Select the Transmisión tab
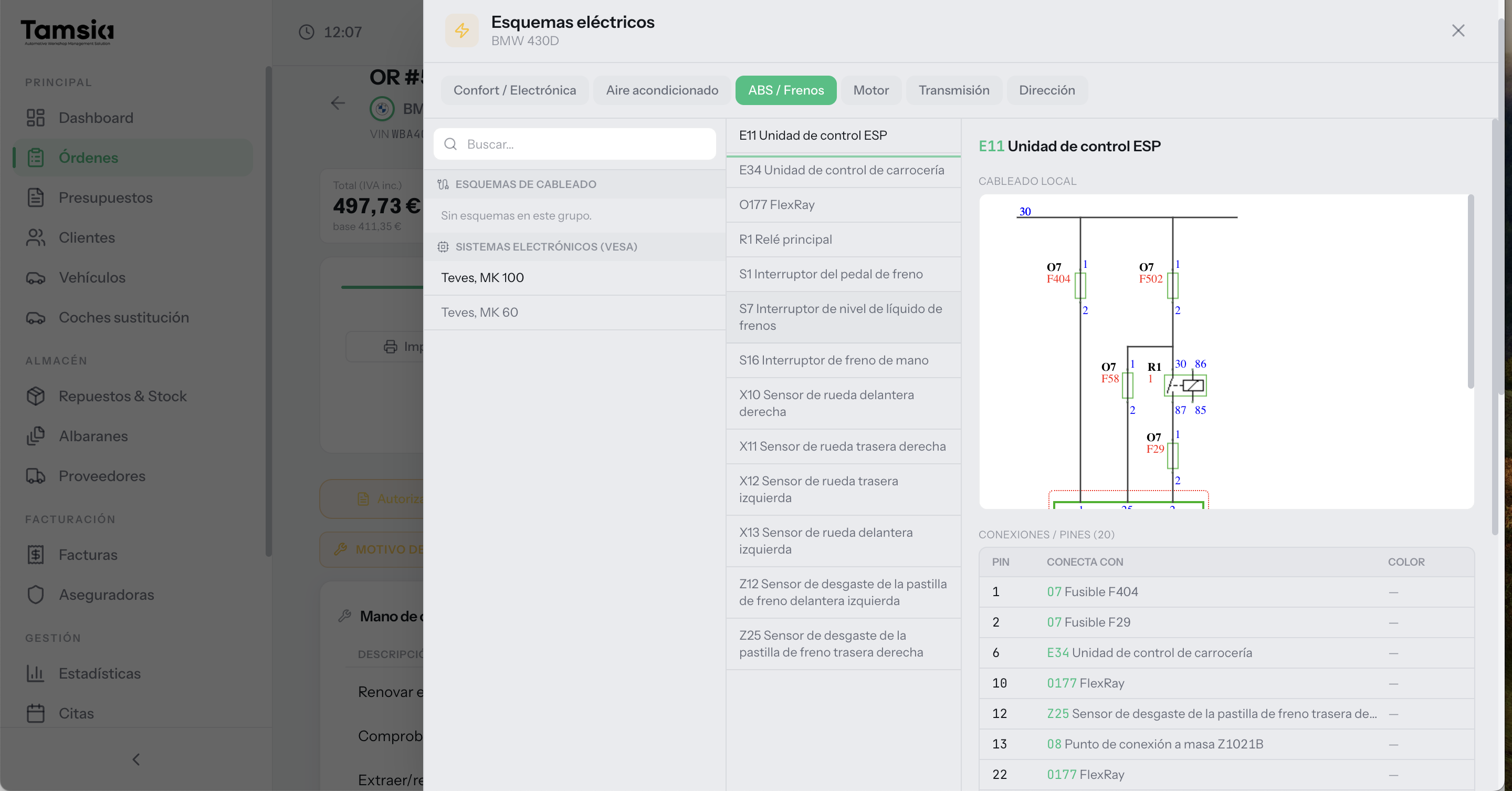Screen dimensions: 1512x791 [x=954, y=90]
